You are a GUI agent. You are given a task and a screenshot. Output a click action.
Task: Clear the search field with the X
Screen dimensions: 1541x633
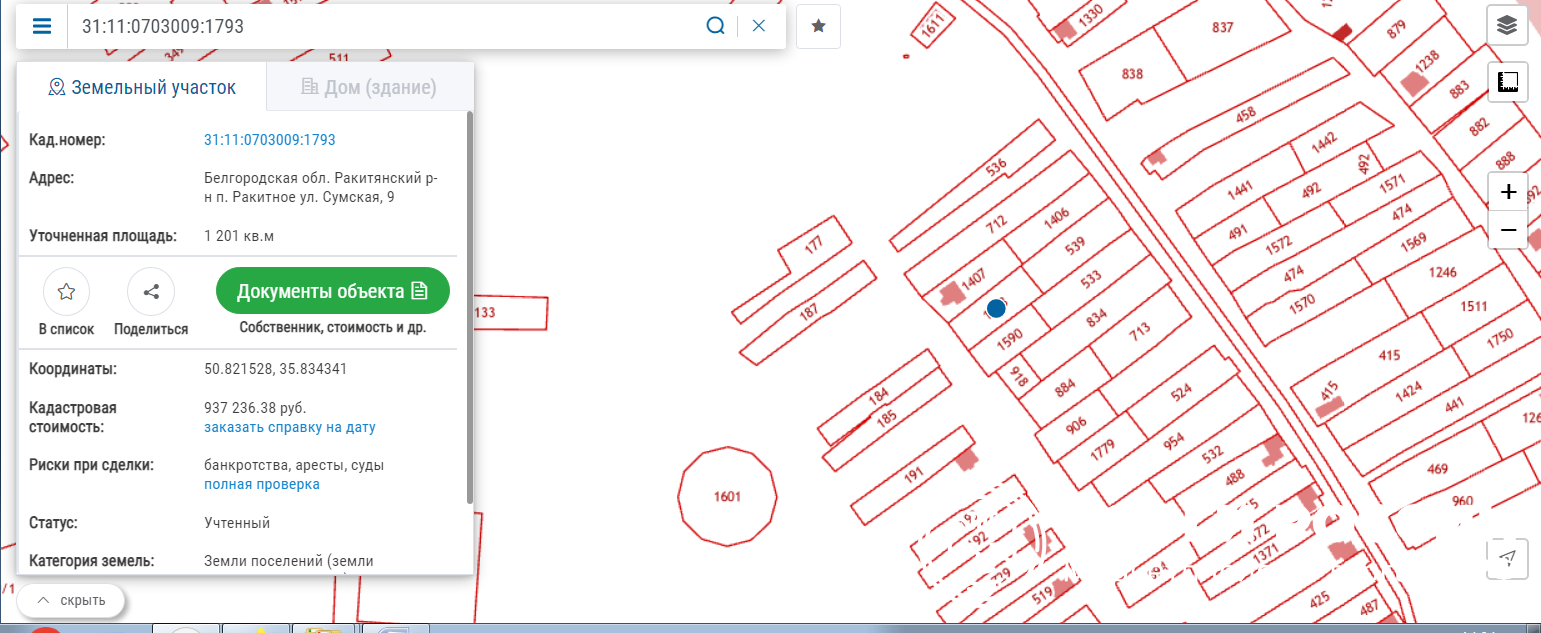[759, 26]
